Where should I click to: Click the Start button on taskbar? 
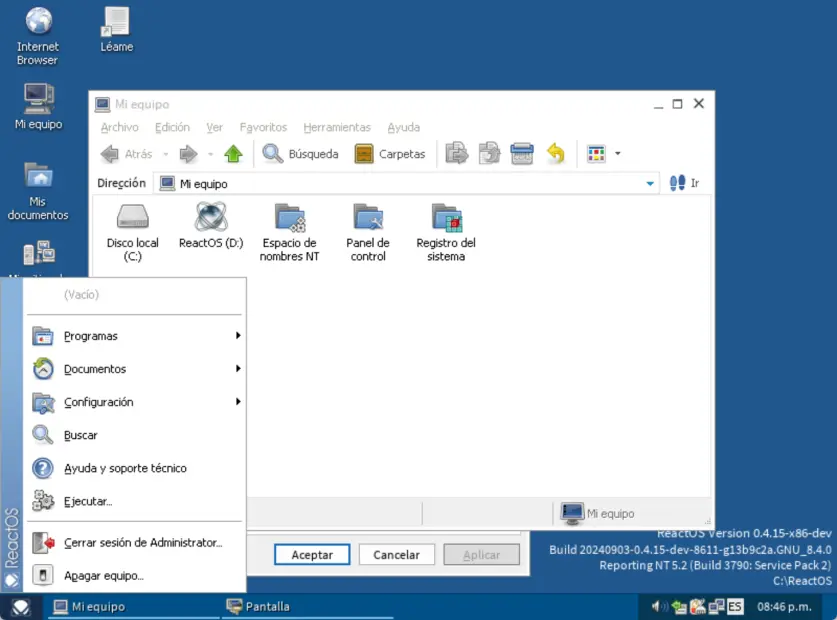tap(21, 607)
